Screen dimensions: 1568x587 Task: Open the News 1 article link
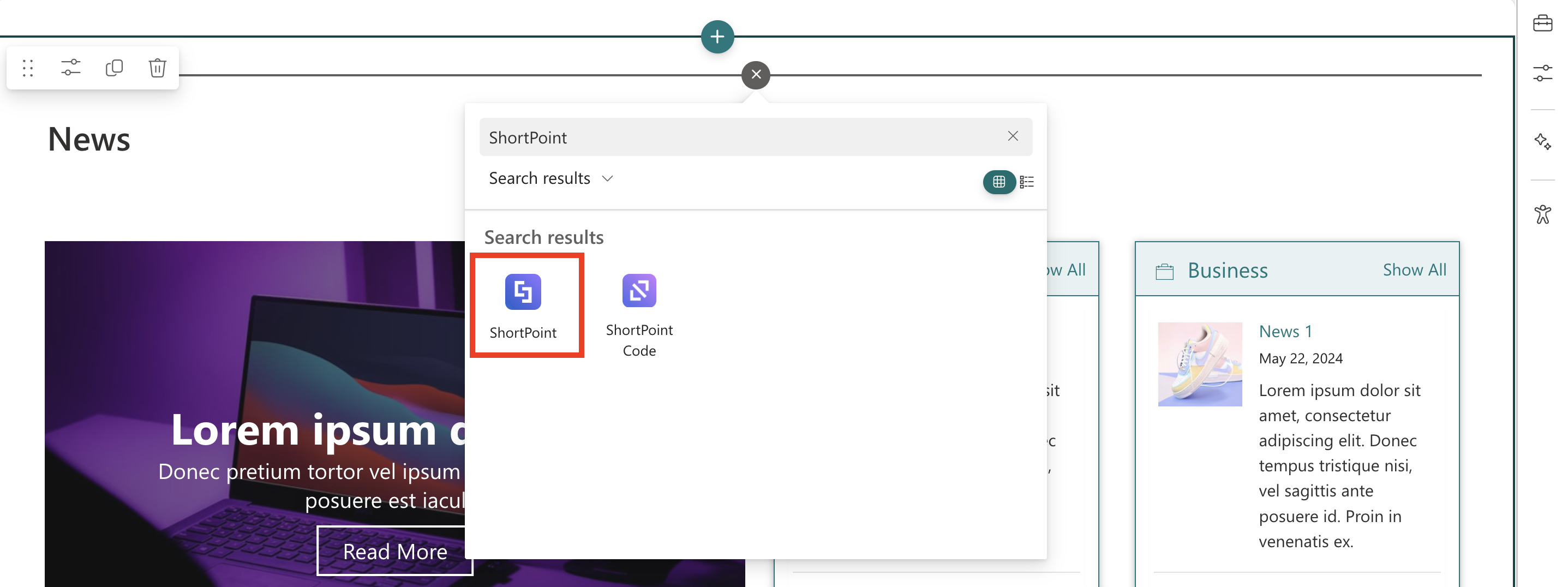pyautogui.click(x=1285, y=331)
